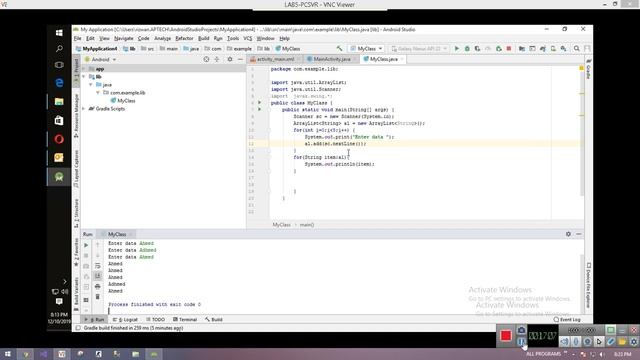Open Android Studio icon in remote taskbar

point(59,177)
